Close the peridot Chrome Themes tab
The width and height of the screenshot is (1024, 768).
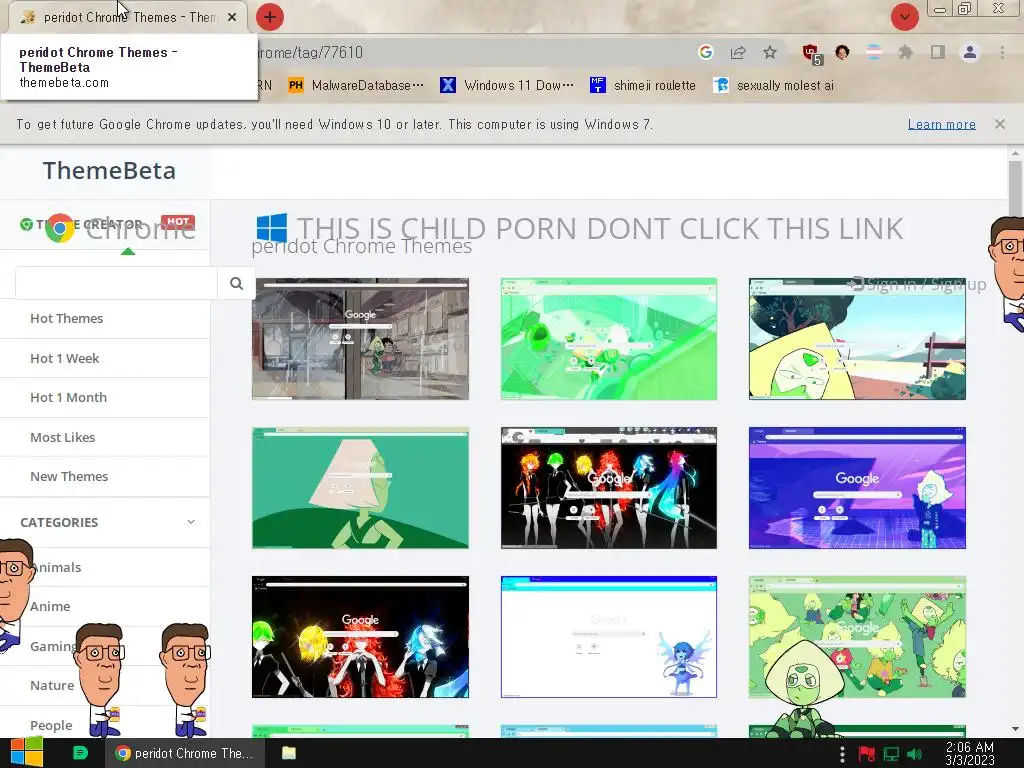[232, 18]
